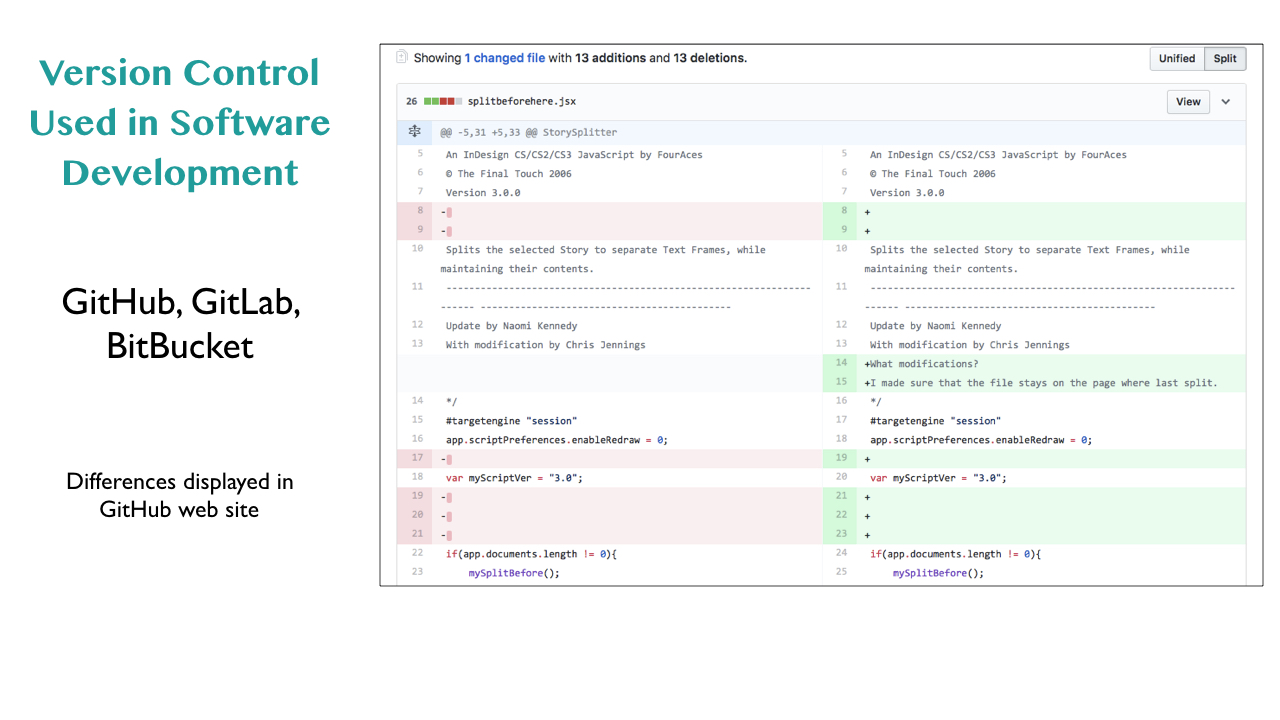Click left 'app.scriptPreferences.enableRedraw = 0;' line
Image resolution: width=1280 pixels, height=720 pixels.
pos(556,440)
